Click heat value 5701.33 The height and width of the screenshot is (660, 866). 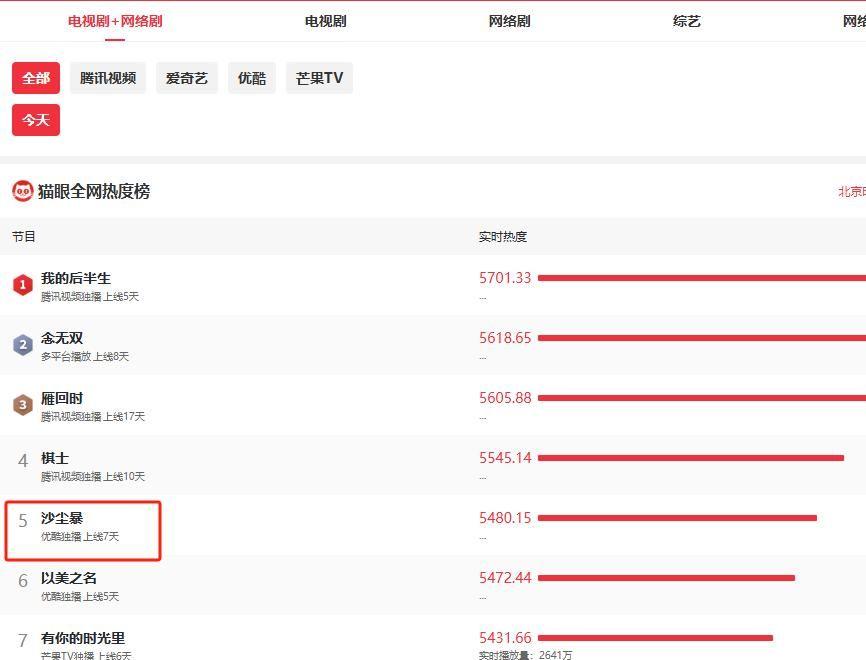pyautogui.click(x=505, y=277)
